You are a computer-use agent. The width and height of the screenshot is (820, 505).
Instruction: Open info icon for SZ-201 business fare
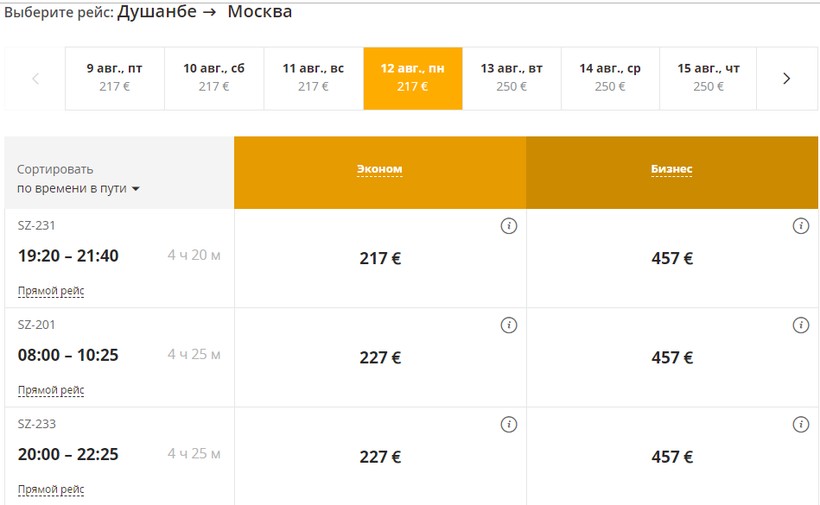pos(800,325)
